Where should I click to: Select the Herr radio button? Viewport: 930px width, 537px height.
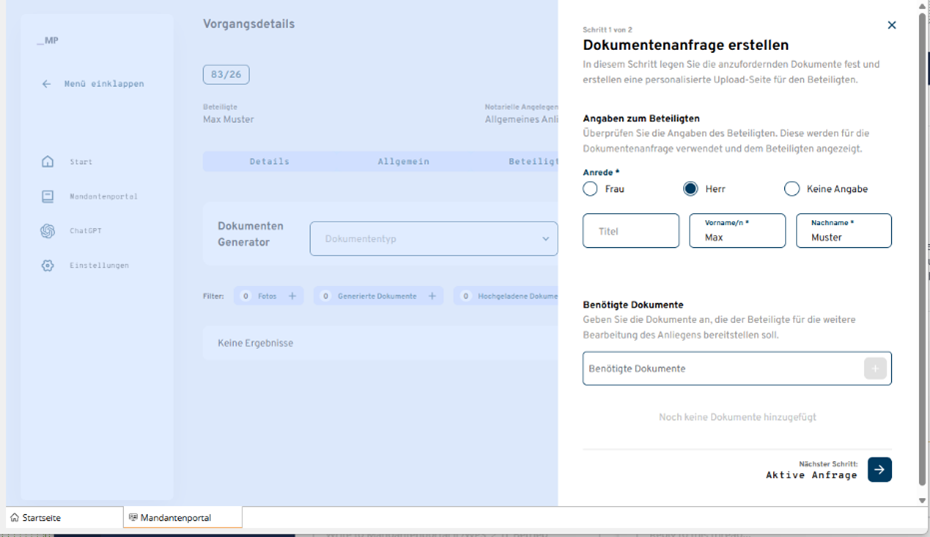[x=690, y=189]
